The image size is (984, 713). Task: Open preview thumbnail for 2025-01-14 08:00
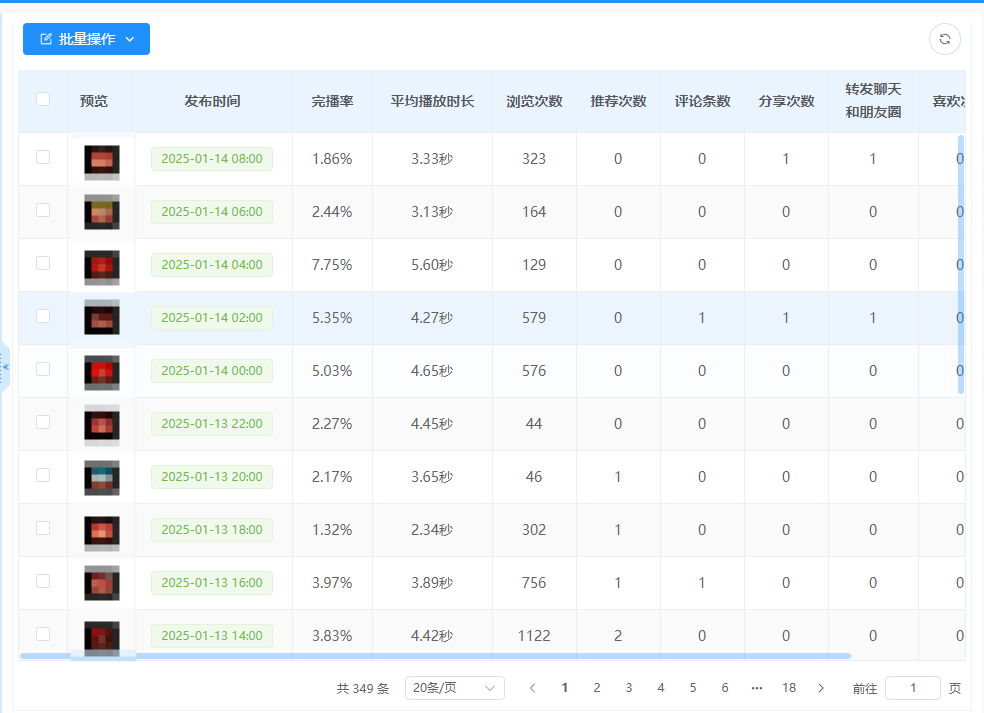pos(102,160)
